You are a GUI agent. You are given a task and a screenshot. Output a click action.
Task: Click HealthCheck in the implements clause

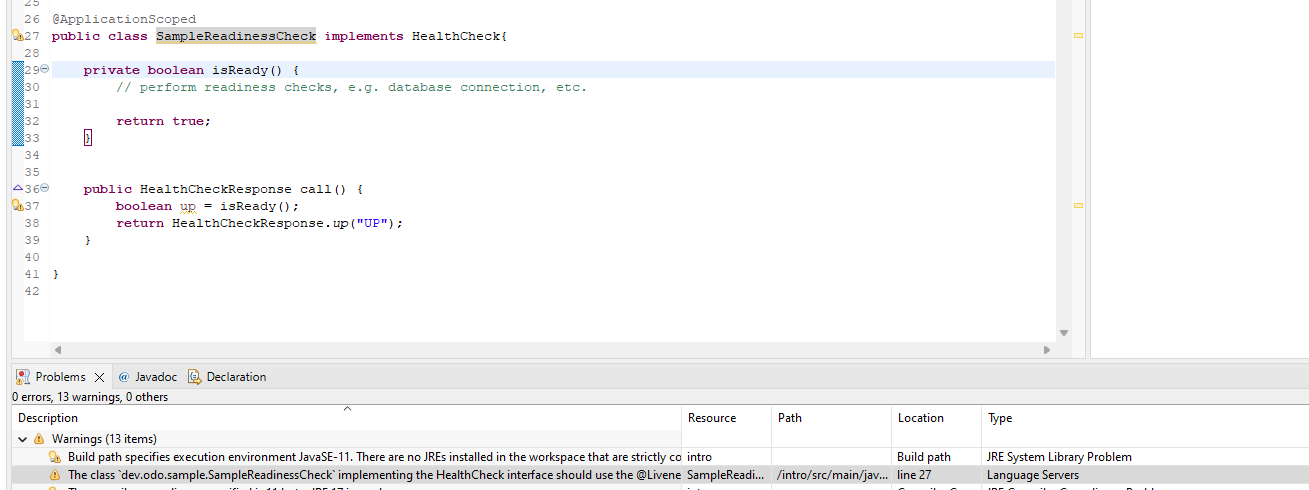click(456, 36)
